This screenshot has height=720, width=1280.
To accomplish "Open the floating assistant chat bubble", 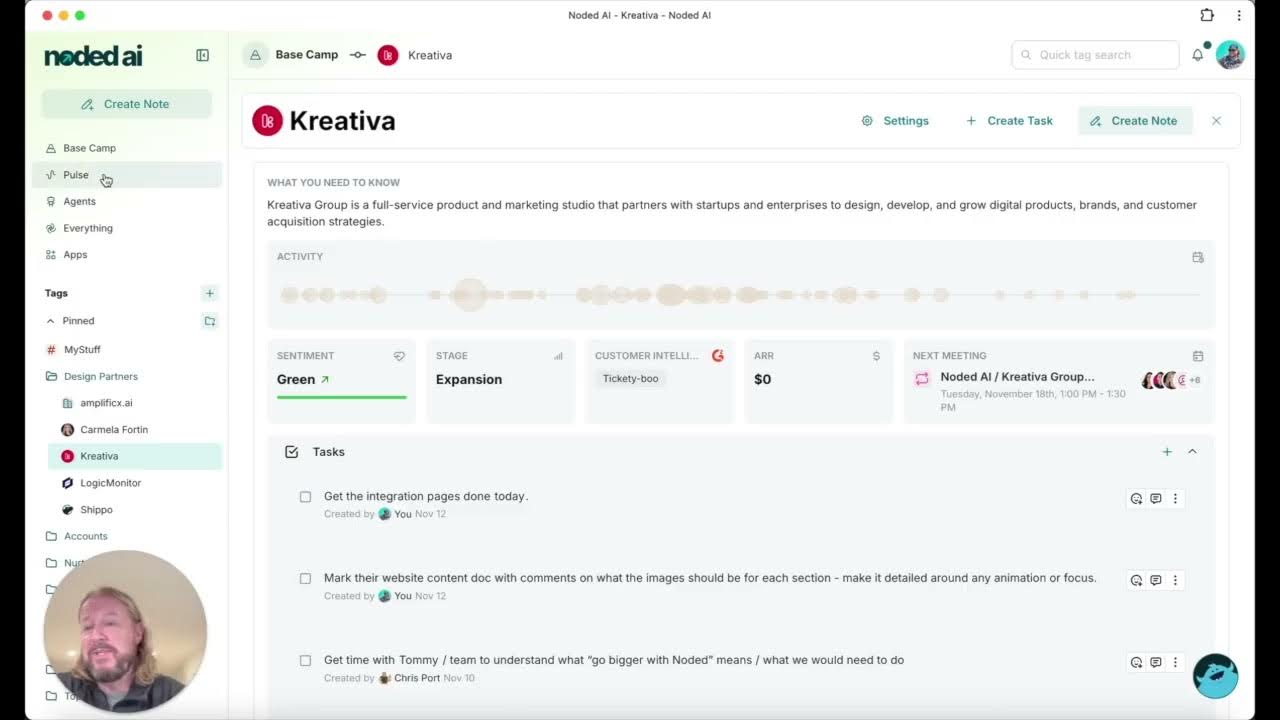I will (x=1216, y=676).
